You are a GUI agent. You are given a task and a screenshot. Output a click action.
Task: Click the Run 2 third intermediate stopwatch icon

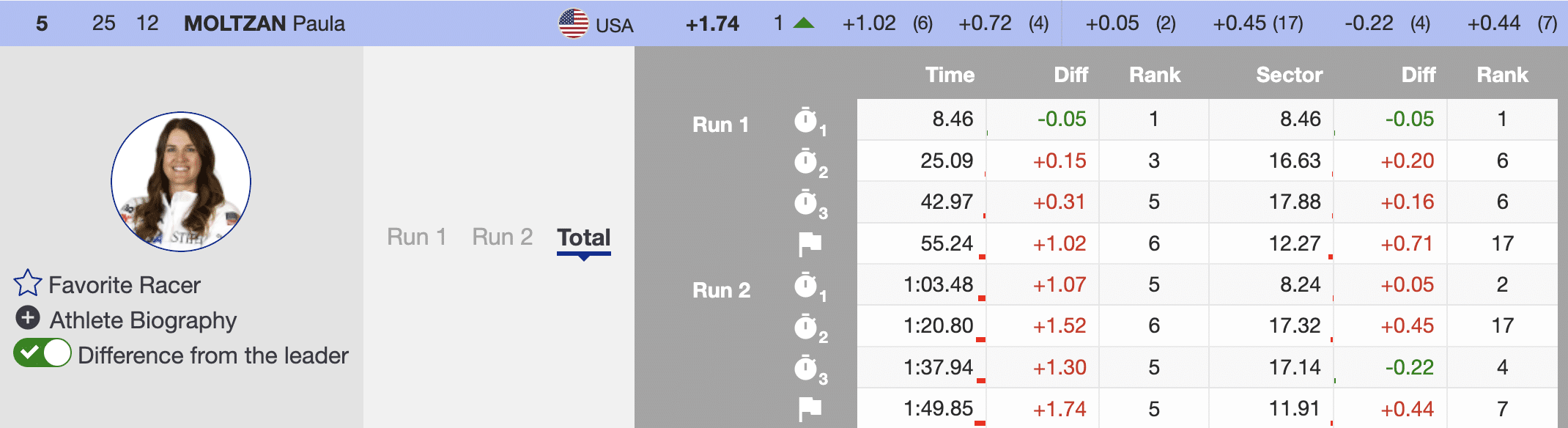click(x=807, y=368)
